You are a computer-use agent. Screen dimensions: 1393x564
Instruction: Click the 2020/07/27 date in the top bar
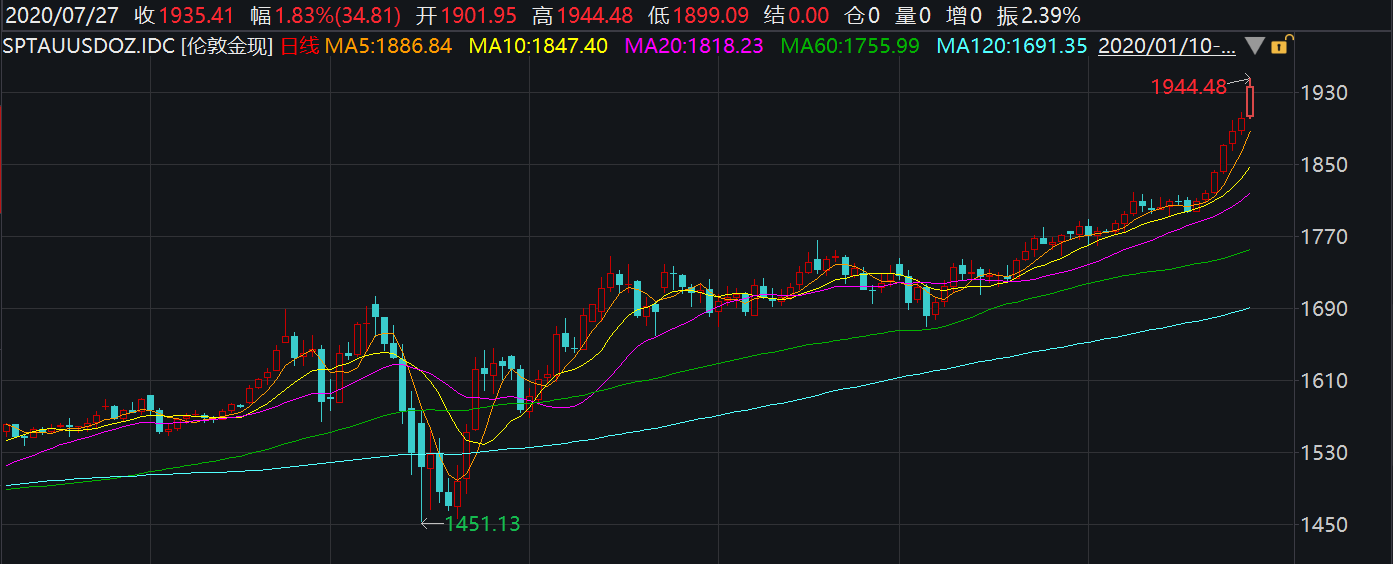pyautogui.click(x=62, y=15)
